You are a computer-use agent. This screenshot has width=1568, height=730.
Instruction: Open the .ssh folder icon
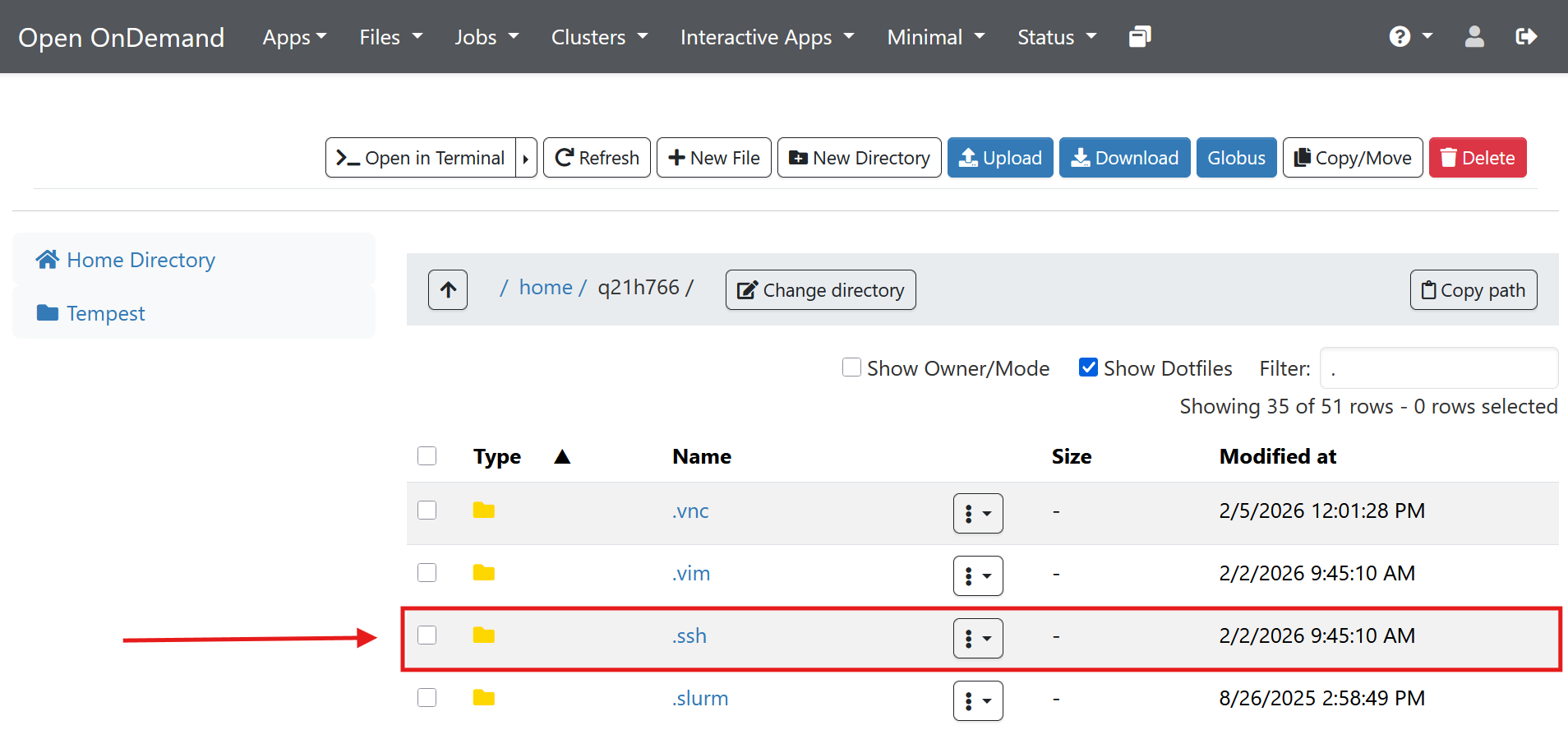click(x=484, y=635)
